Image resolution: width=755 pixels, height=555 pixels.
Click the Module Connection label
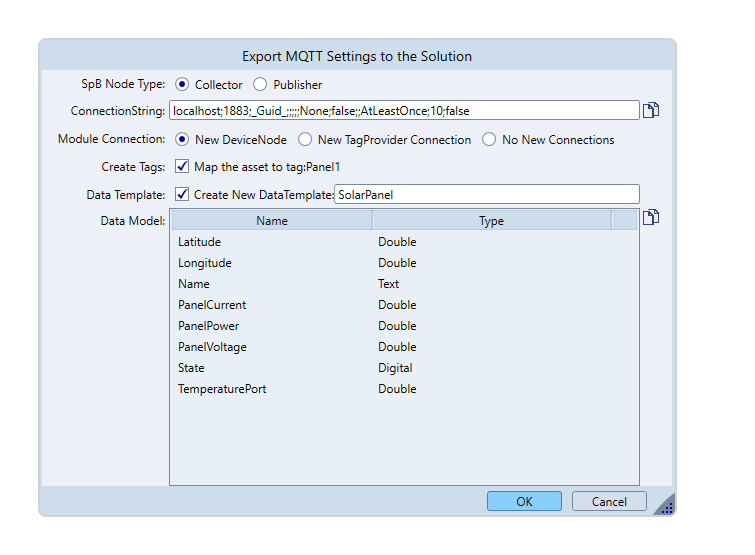point(111,139)
